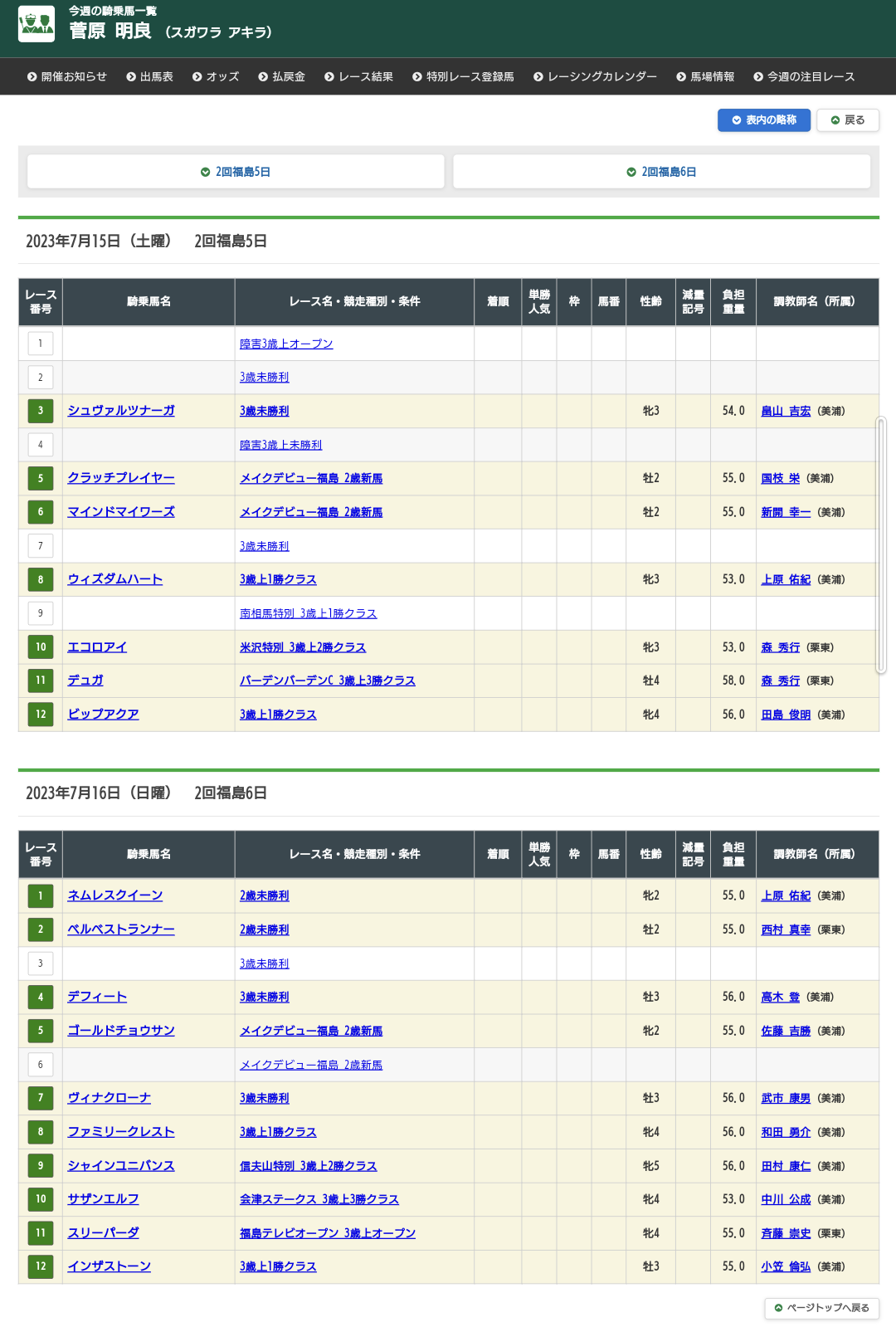Open trainer link 畠山 吉宏
Viewport: 896px width, 1327px height.
point(786,411)
